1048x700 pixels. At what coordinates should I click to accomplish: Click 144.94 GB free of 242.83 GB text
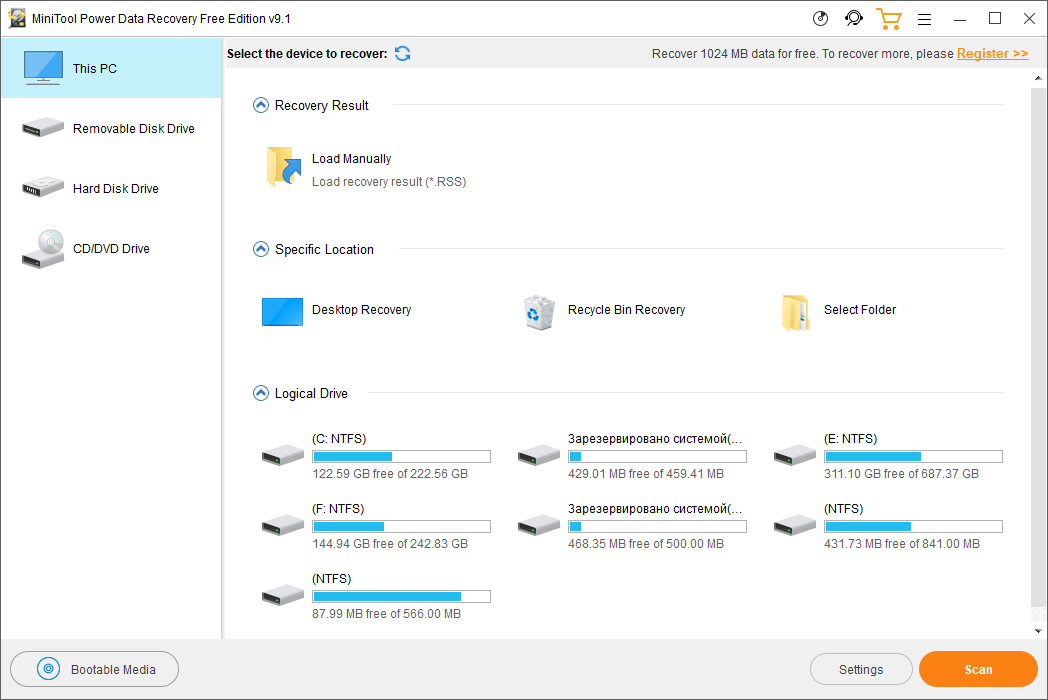(x=390, y=544)
